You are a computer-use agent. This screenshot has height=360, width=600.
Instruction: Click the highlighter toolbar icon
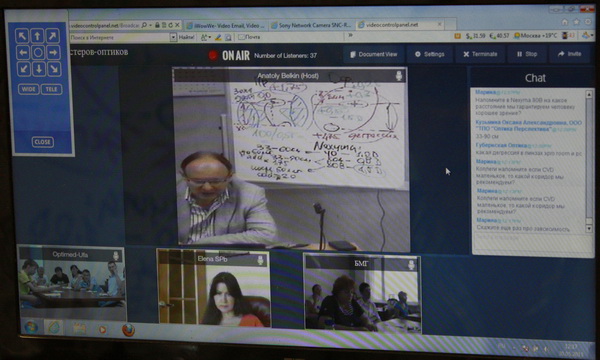click(218, 37)
